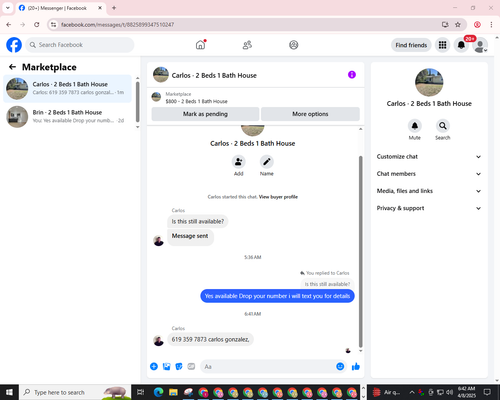
Task: Open Carlos - 2 Beds 1 Bath House conversation
Action: (68, 89)
